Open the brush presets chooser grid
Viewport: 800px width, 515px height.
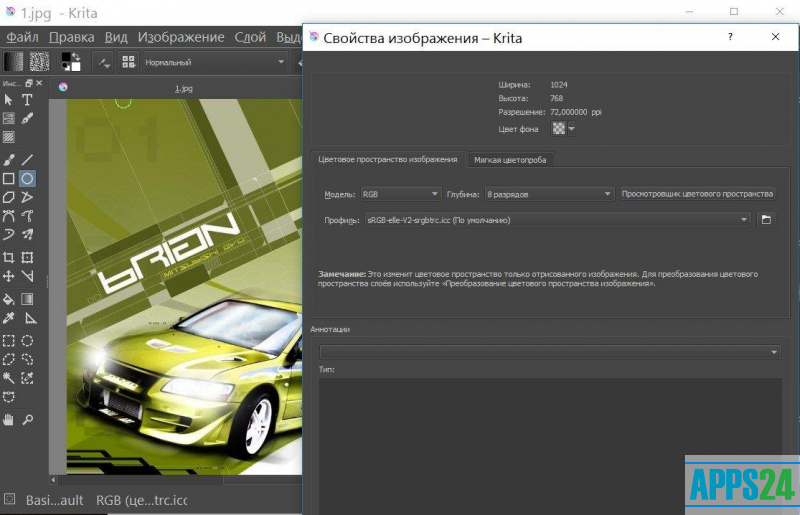pyautogui.click(x=129, y=62)
